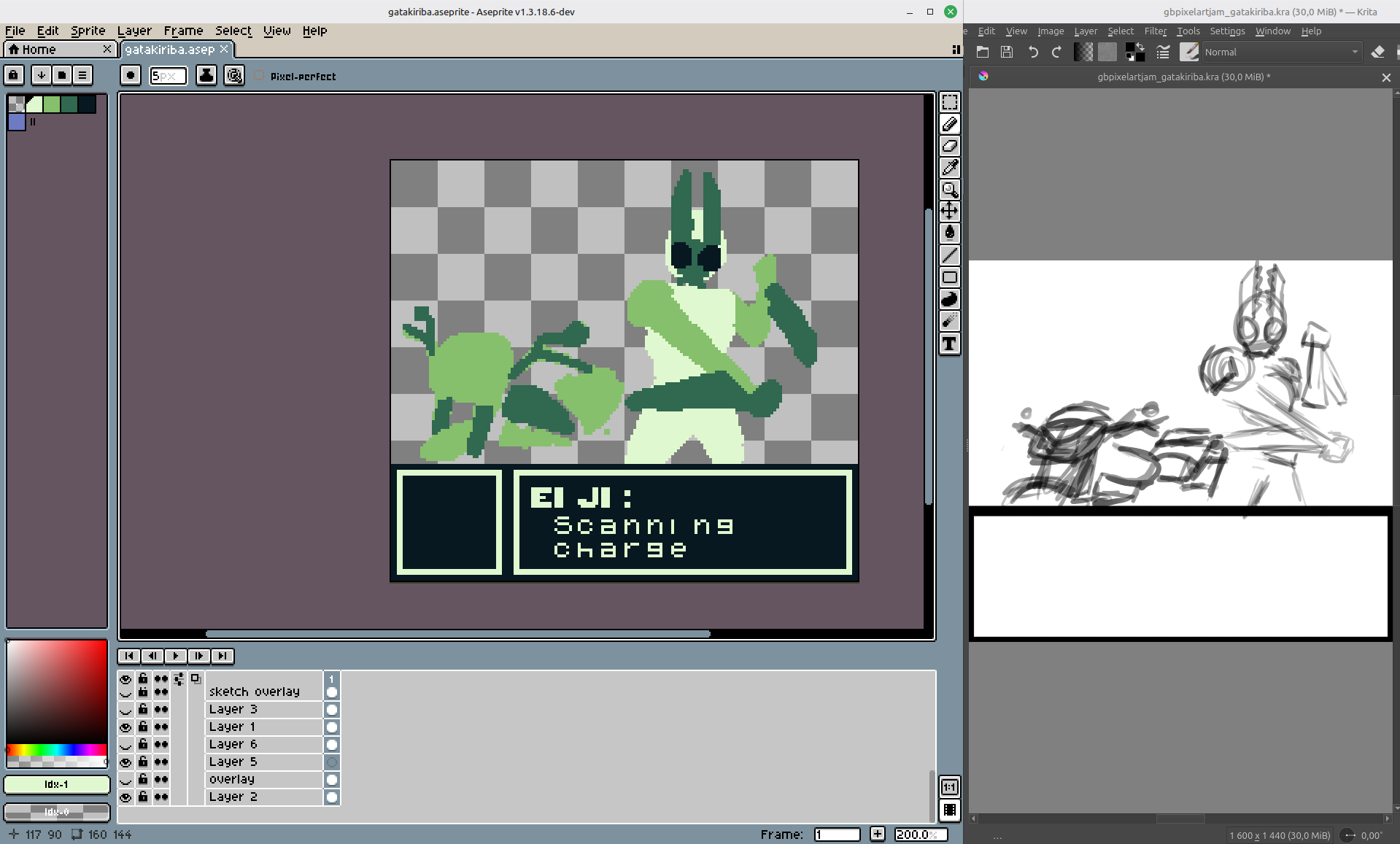Pick the Blur tool in Aseprite
This screenshot has height=844, width=1400.
(949, 321)
